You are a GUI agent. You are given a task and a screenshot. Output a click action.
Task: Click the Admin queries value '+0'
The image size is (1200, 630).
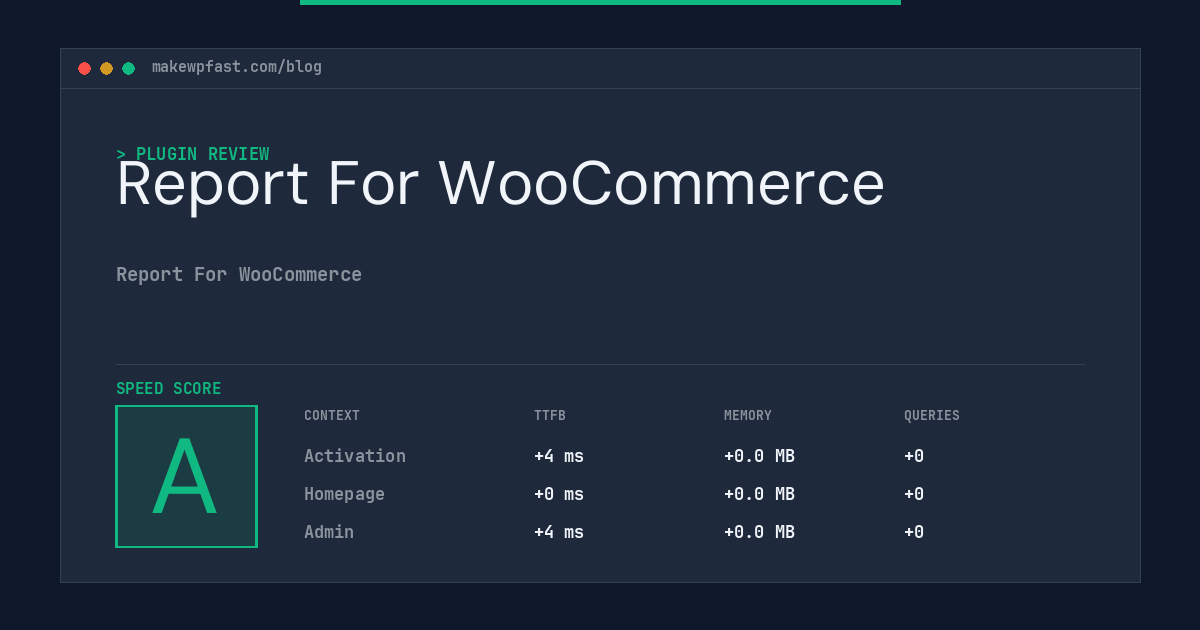coord(914,532)
